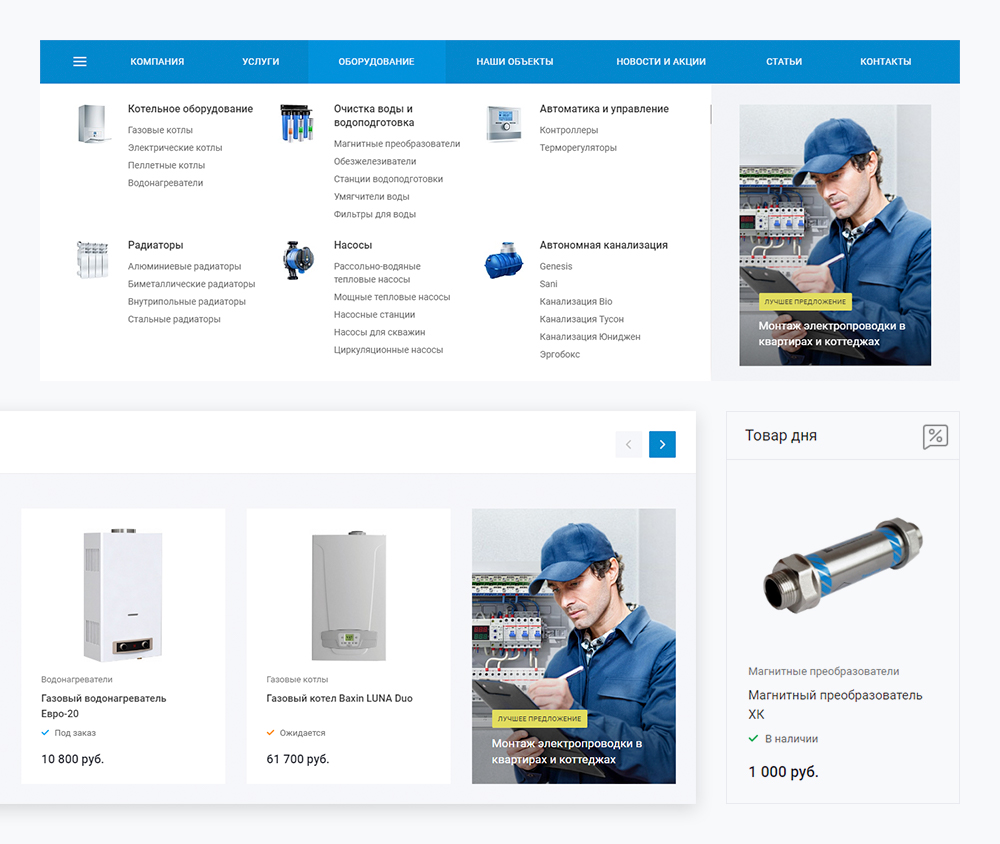This screenshot has height=844, width=1000.
Task: Click the blue septic tank icon
Action: (503, 261)
